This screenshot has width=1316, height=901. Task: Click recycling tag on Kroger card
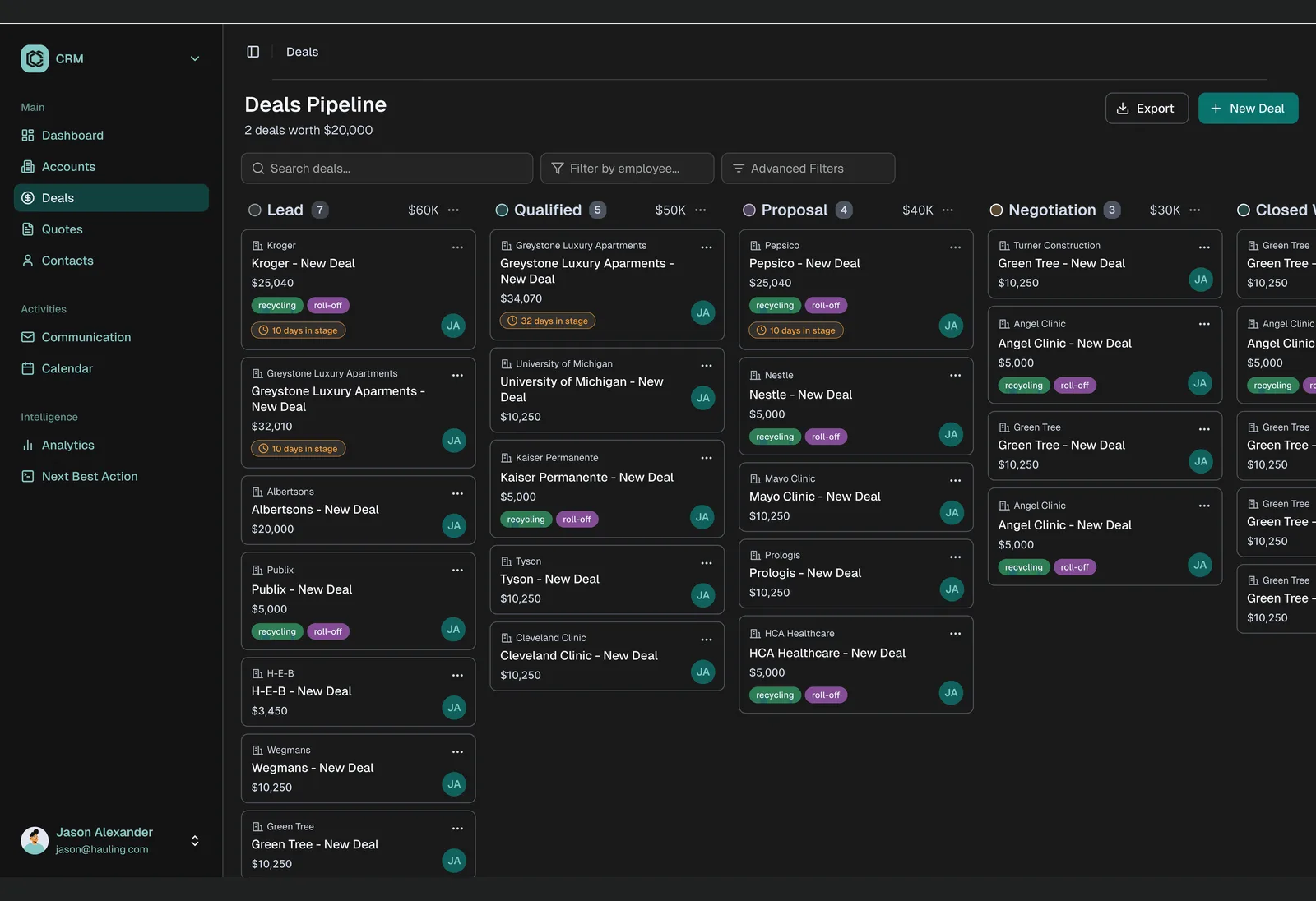point(277,305)
